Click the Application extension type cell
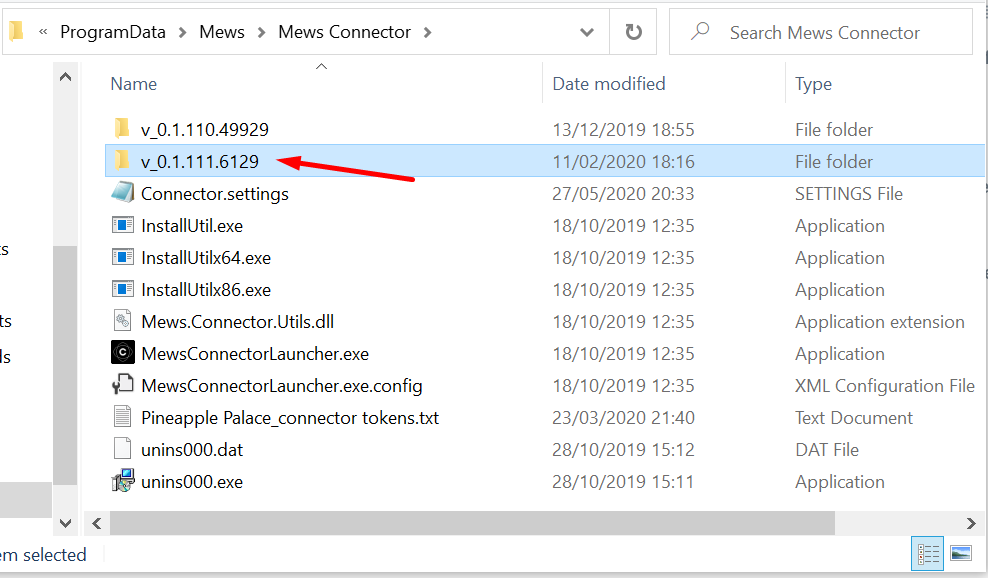The image size is (988, 578). (x=880, y=322)
